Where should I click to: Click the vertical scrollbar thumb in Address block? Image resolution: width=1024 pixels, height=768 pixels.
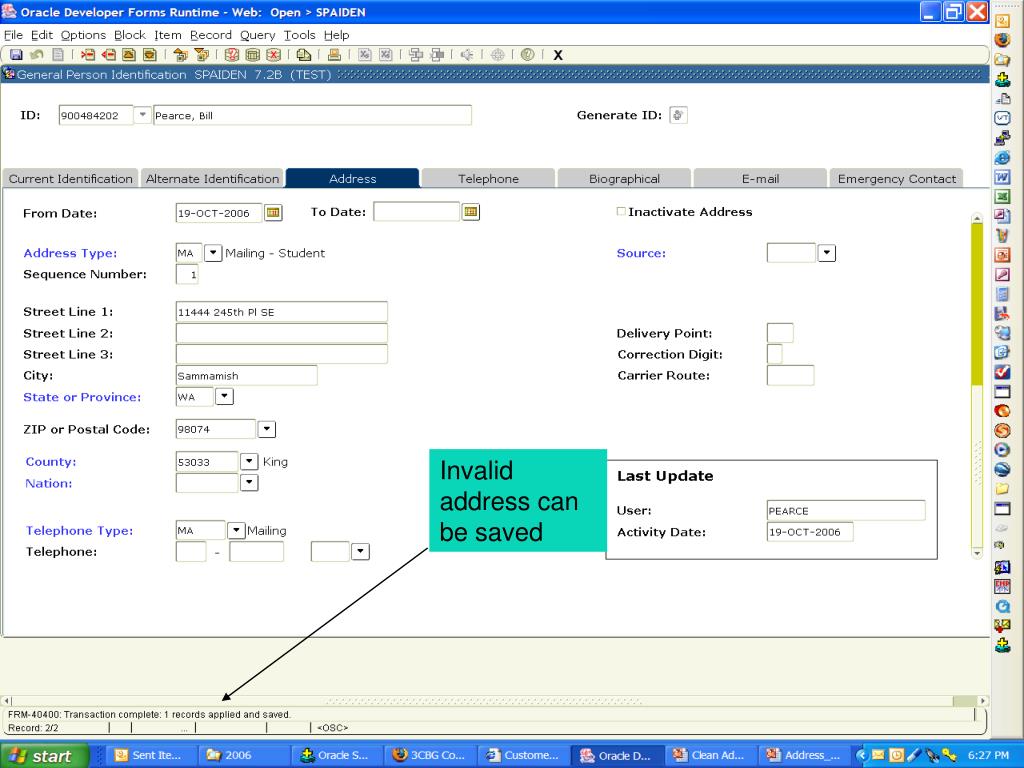(977, 304)
